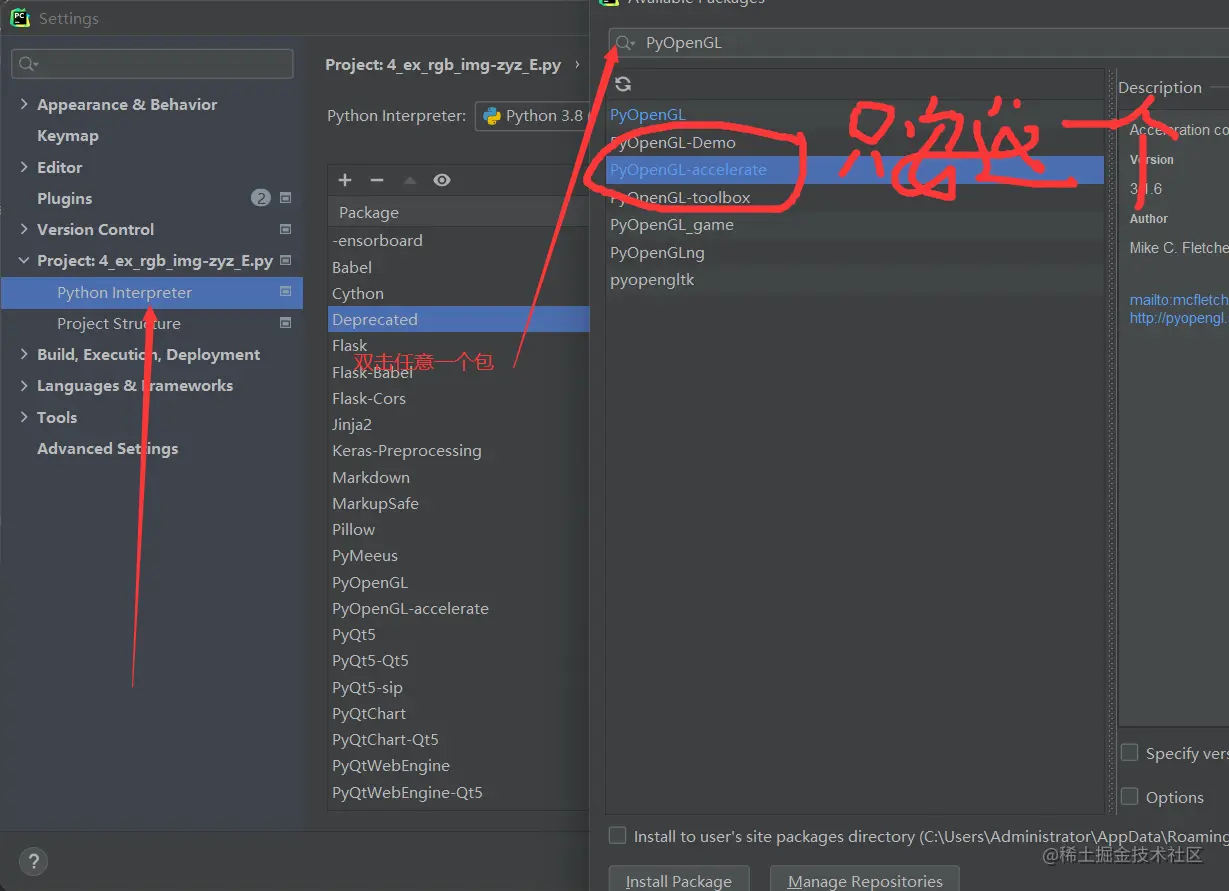The height and width of the screenshot is (891, 1229).
Task: Open the http://pyopengl homepage link
Action: tap(1179, 318)
